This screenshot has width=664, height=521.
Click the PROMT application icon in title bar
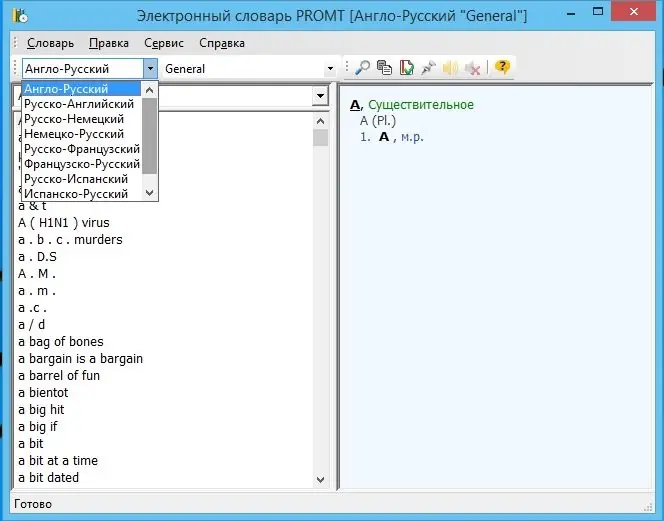click(x=20, y=15)
